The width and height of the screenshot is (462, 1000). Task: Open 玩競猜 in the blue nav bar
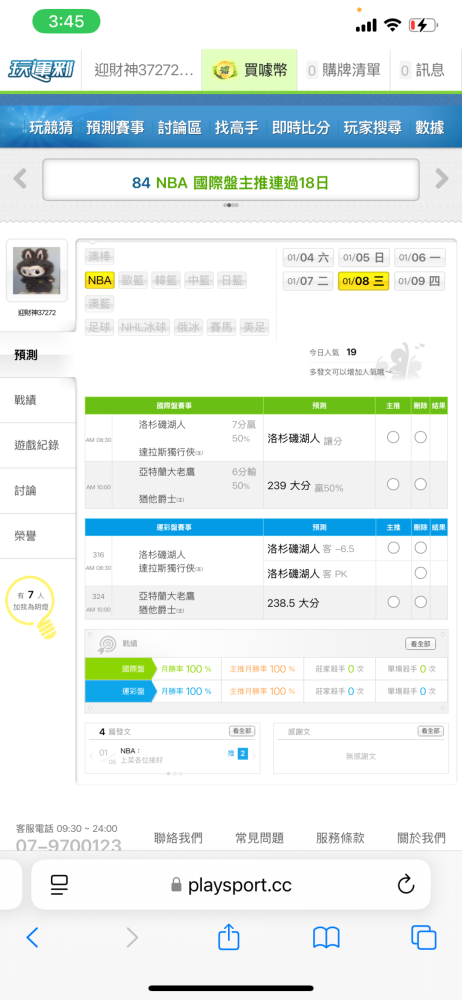(x=51, y=127)
